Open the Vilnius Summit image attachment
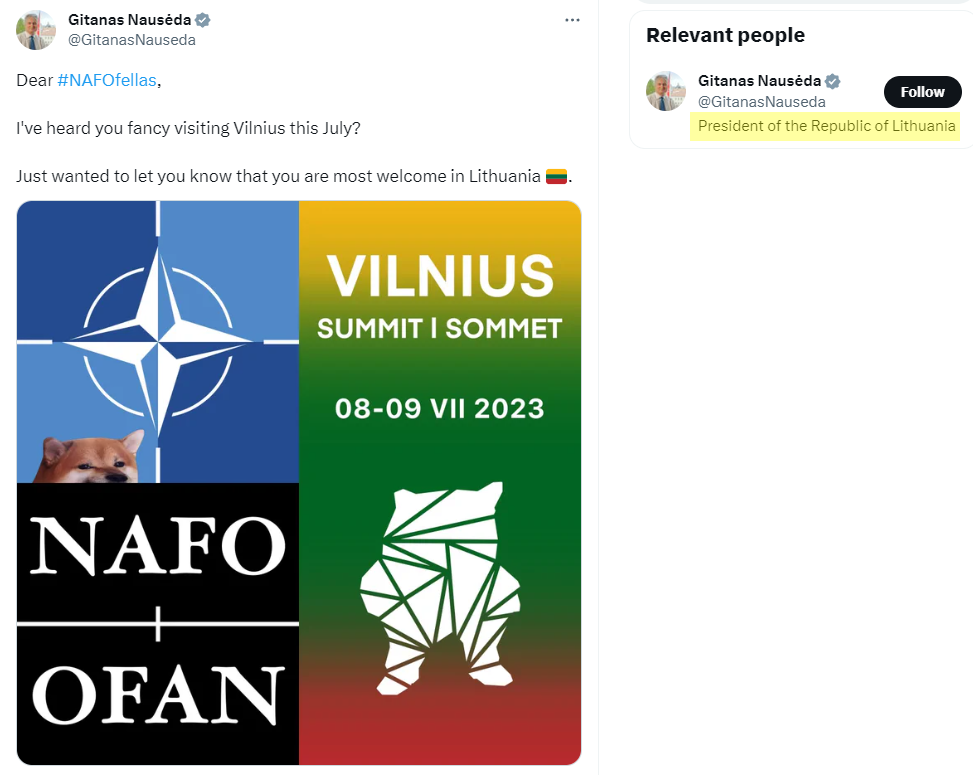 click(299, 483)
